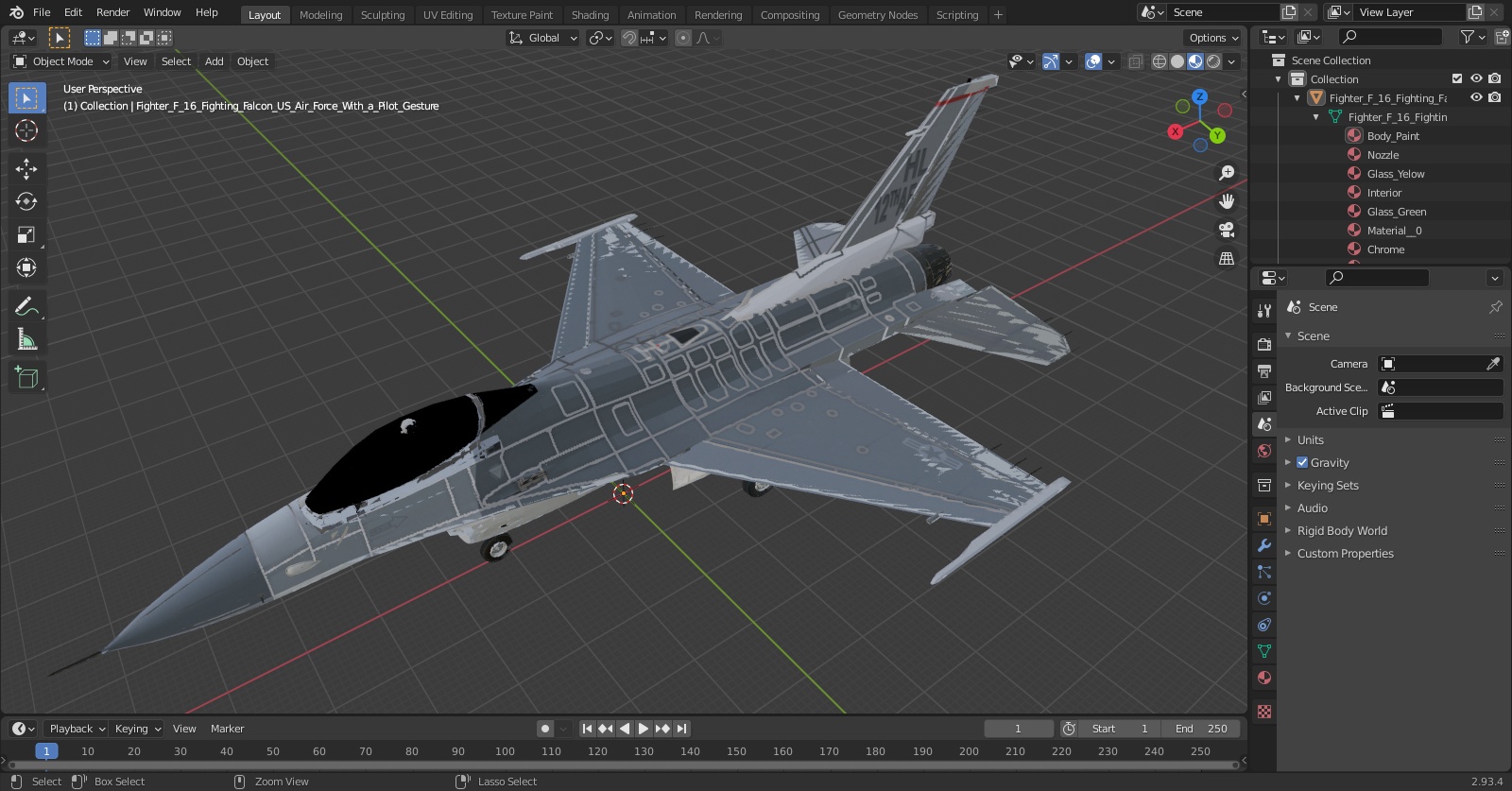Expand the Units panel
This screenshot has height=791, width=1512.
[x=1310, y=439]
